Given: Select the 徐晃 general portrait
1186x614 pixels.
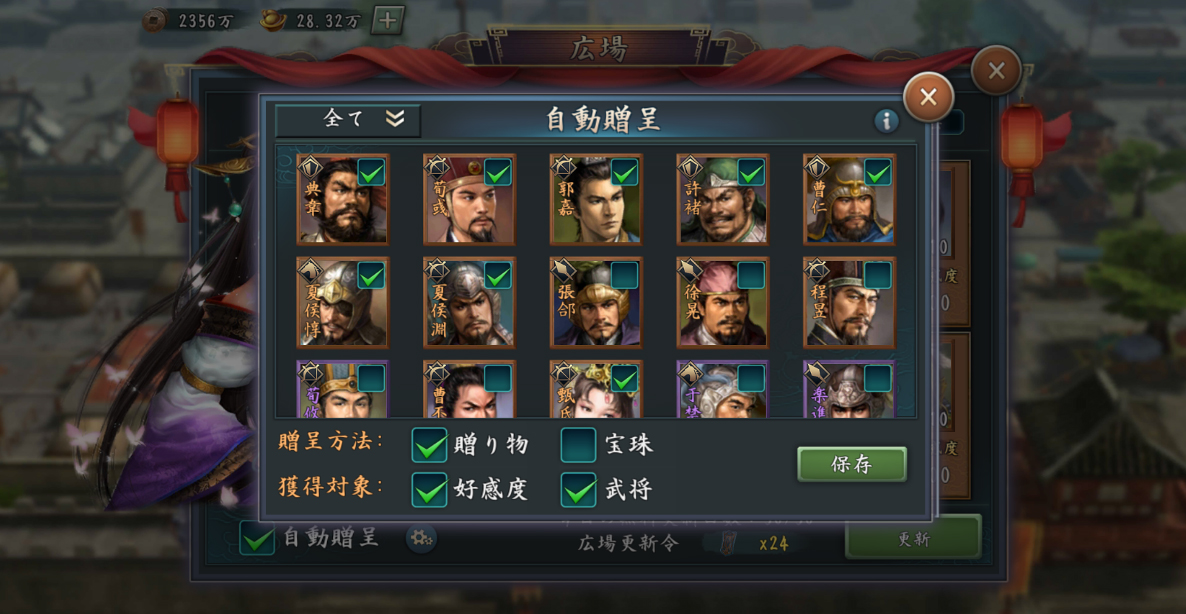Looking at the screenshot, I should click(x=723, y=302).
